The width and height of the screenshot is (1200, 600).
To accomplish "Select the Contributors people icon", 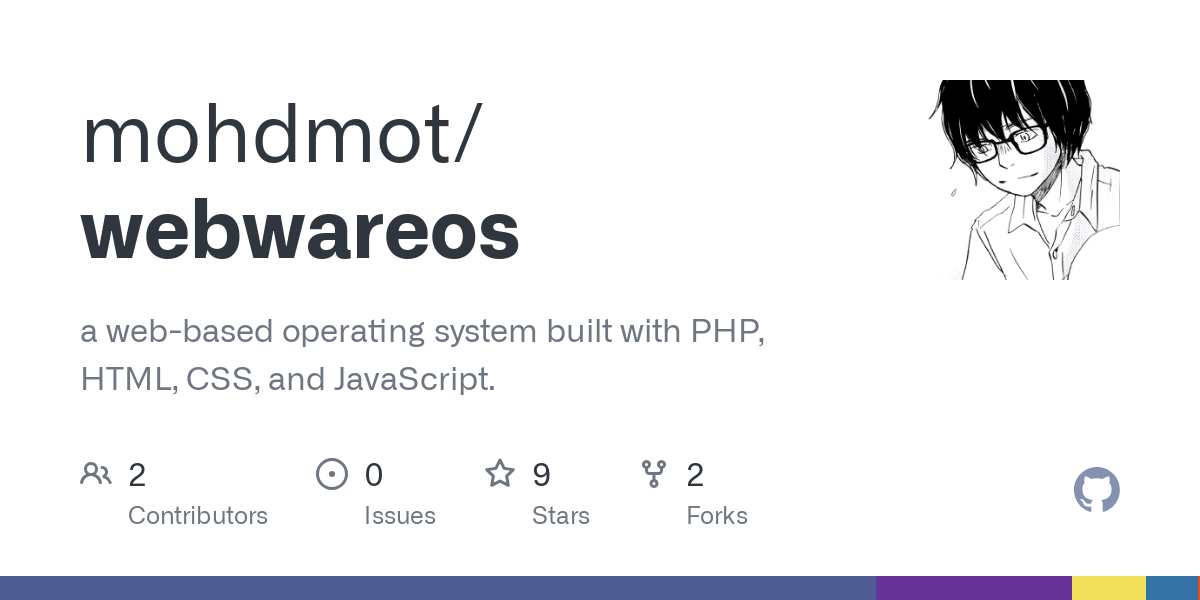I will tap(96, 473).
